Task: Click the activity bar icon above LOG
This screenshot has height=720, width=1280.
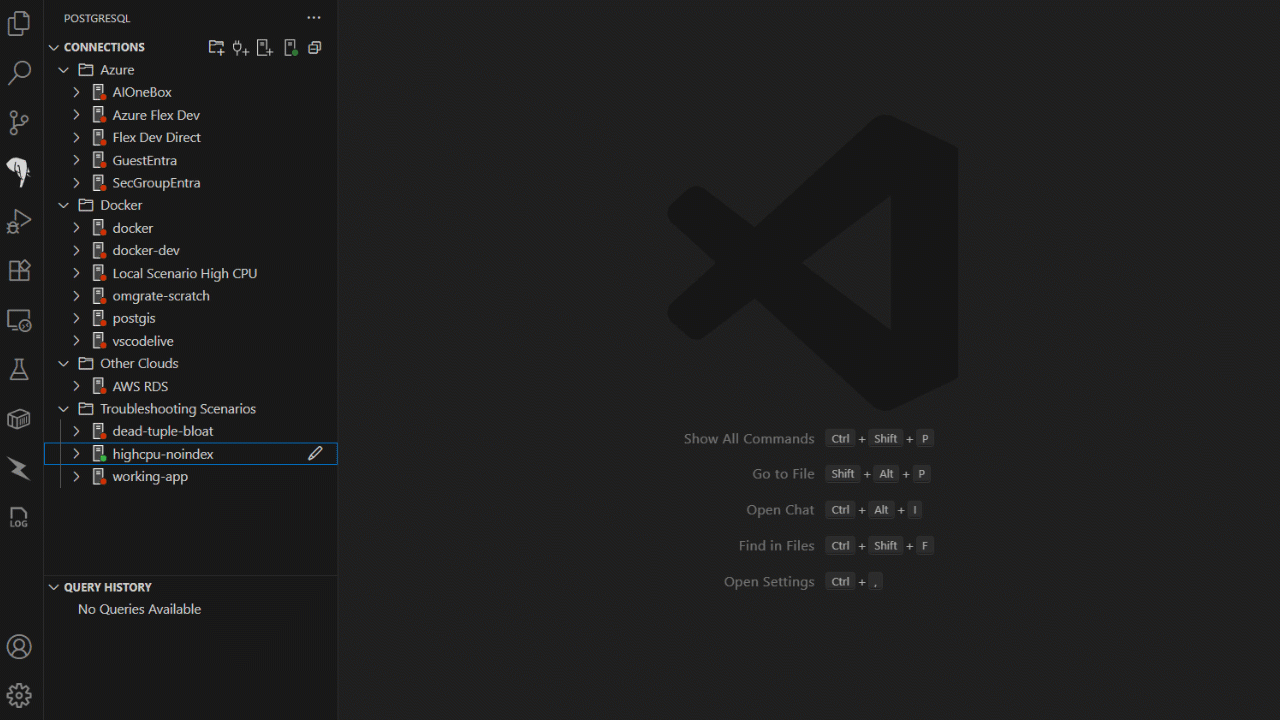Action: 19,468
